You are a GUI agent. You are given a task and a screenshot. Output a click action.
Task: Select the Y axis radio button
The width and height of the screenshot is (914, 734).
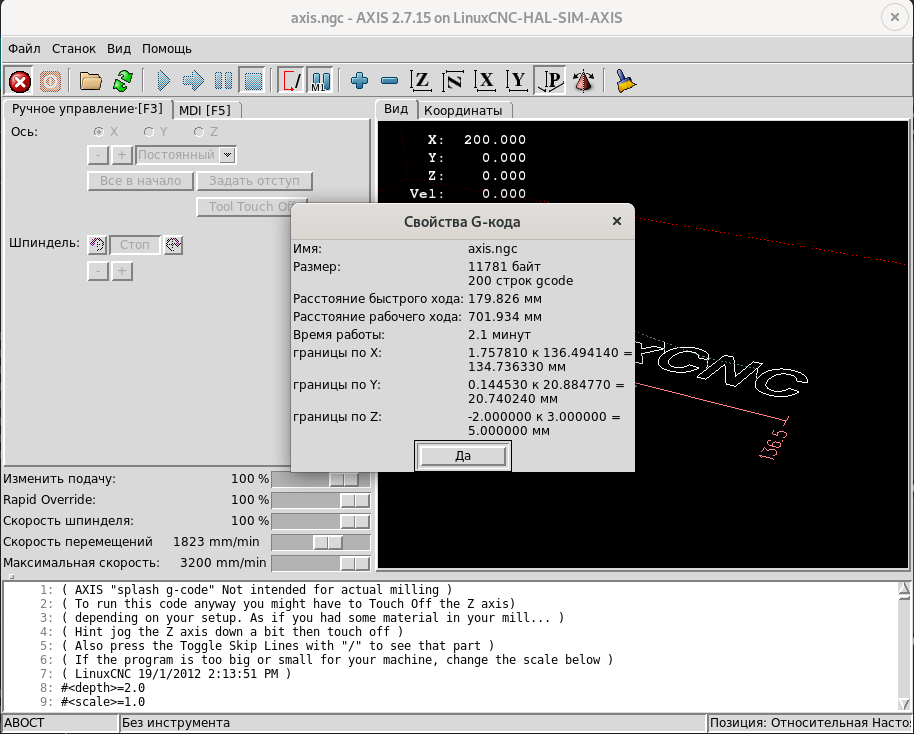click(149, 132)
